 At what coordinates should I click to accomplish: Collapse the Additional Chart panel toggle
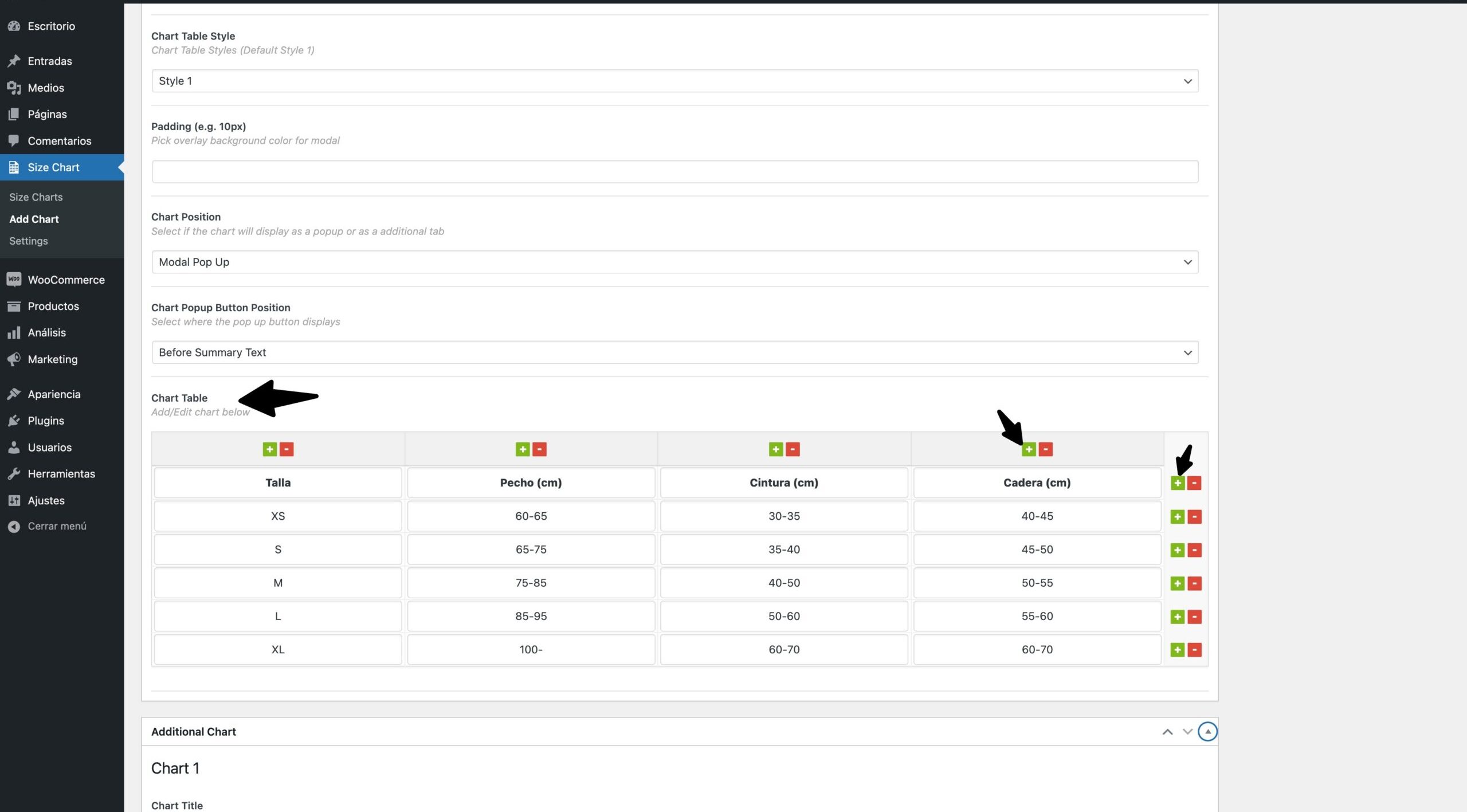1207,732
